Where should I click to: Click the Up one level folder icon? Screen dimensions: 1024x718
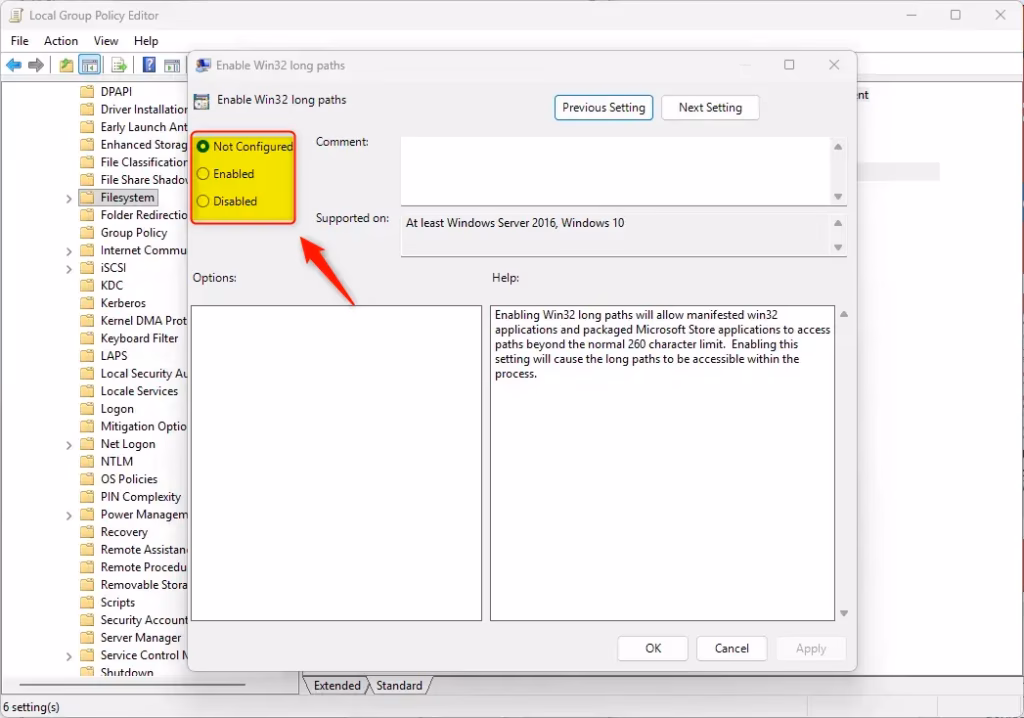click(66, 65)
